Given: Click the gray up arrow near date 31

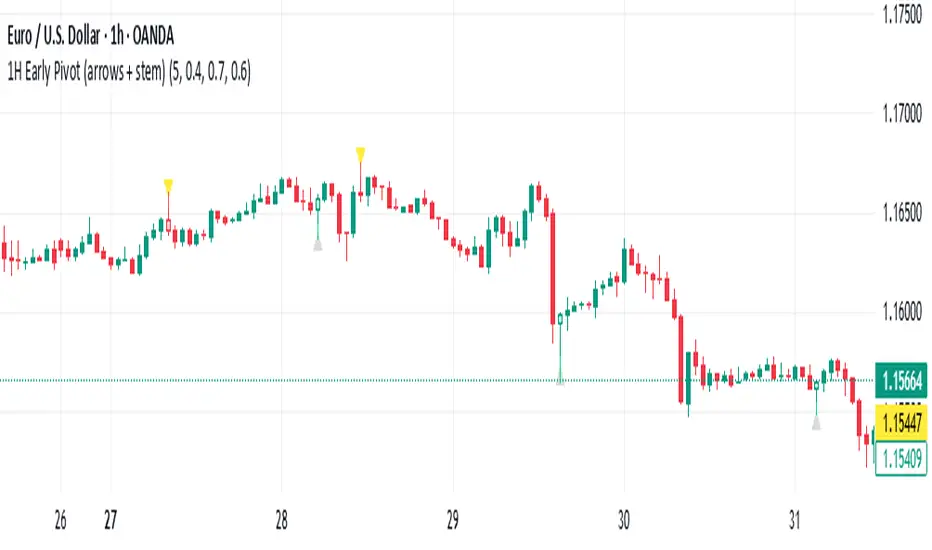Looking at the screenshot, I should coord(816,423).
